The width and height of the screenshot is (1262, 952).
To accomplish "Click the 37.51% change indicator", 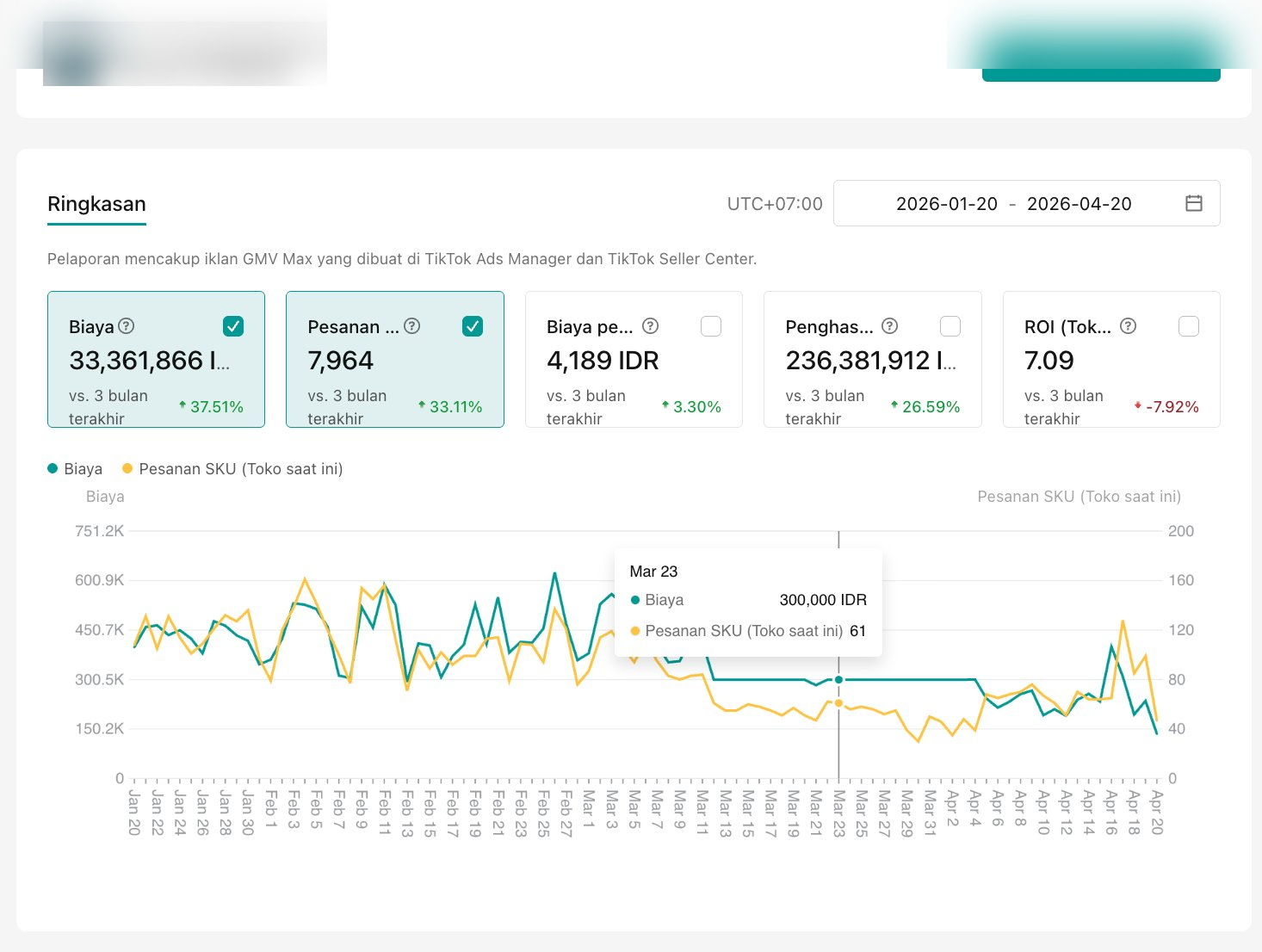I will coord(211,406).
